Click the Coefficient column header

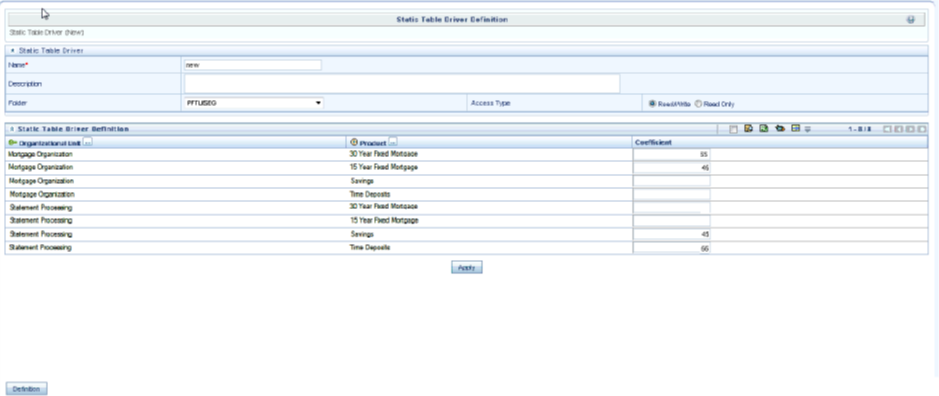click(653, 143)
